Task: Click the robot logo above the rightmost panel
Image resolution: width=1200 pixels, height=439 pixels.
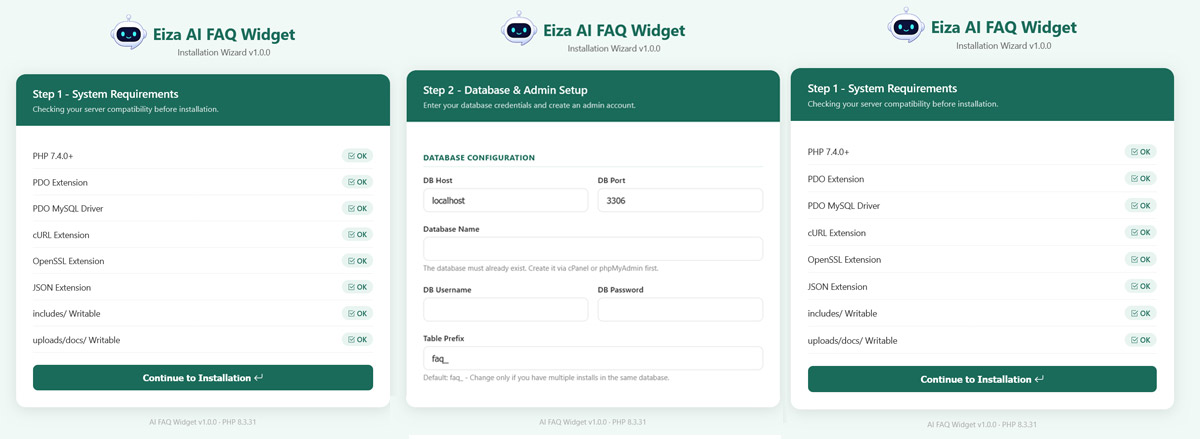Action: pyautogui.click(x=906, y=26)
